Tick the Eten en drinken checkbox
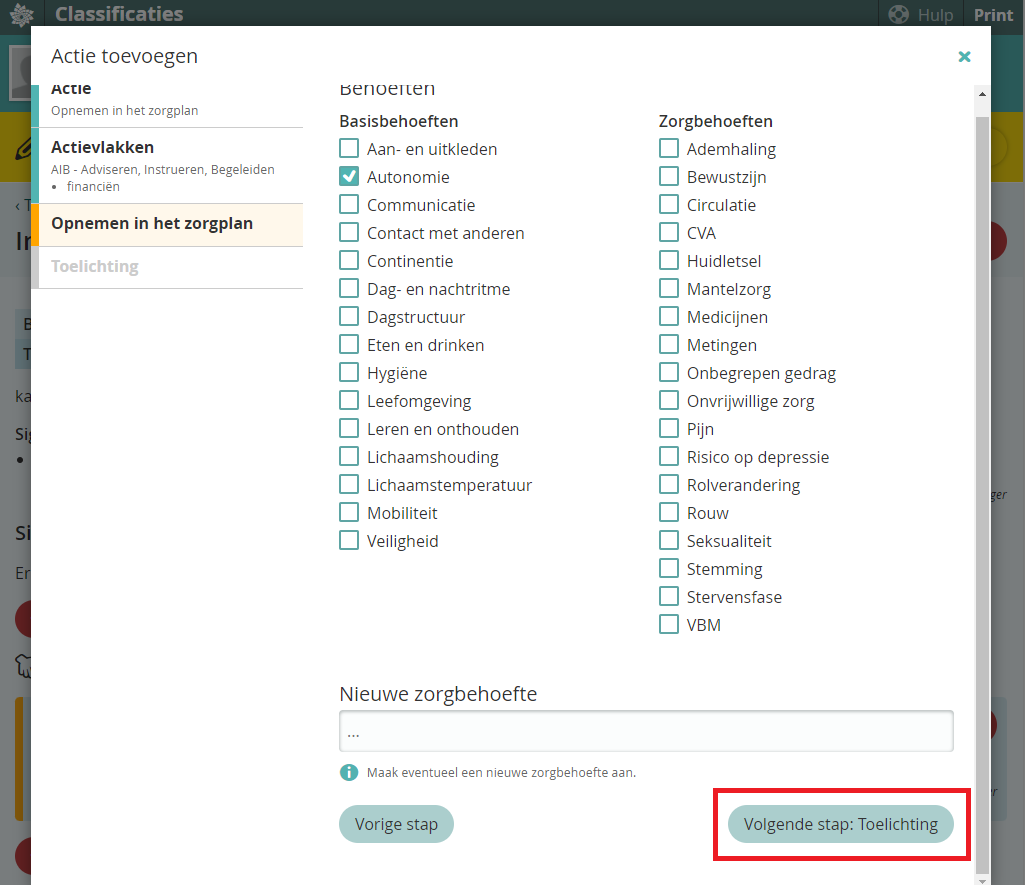 coord(349,345)
